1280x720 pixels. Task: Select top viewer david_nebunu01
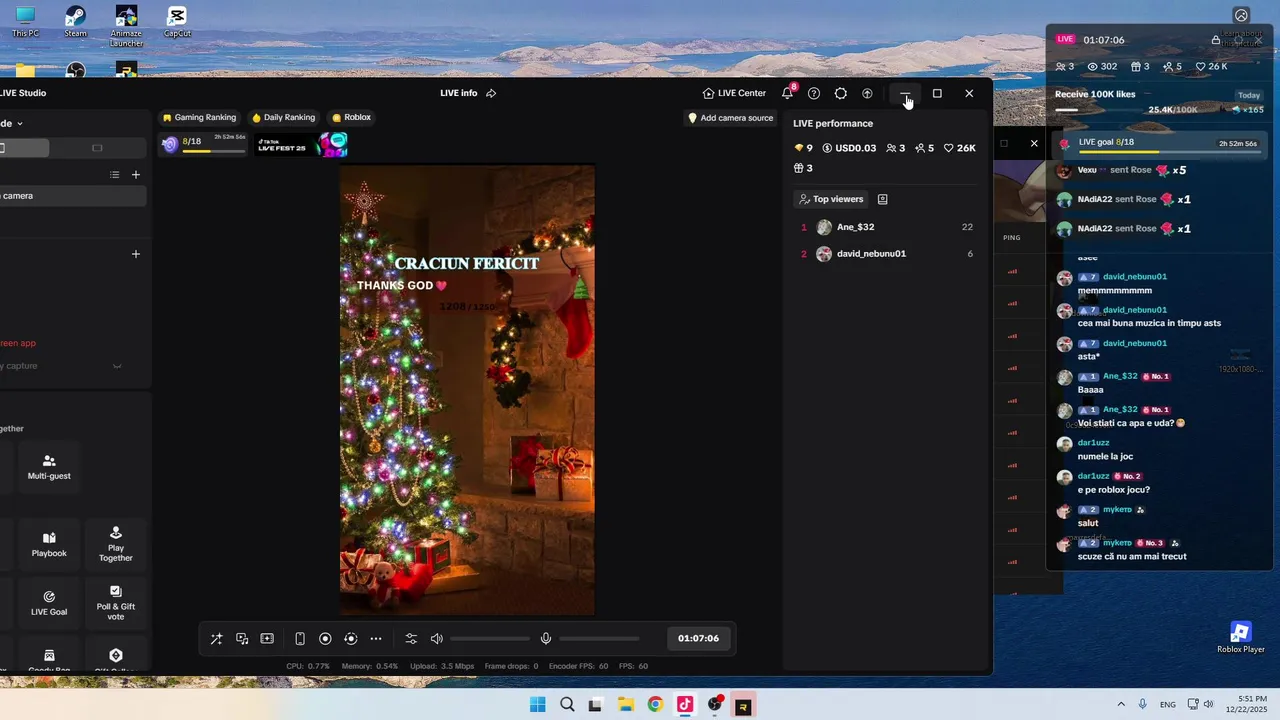[886, 254]
